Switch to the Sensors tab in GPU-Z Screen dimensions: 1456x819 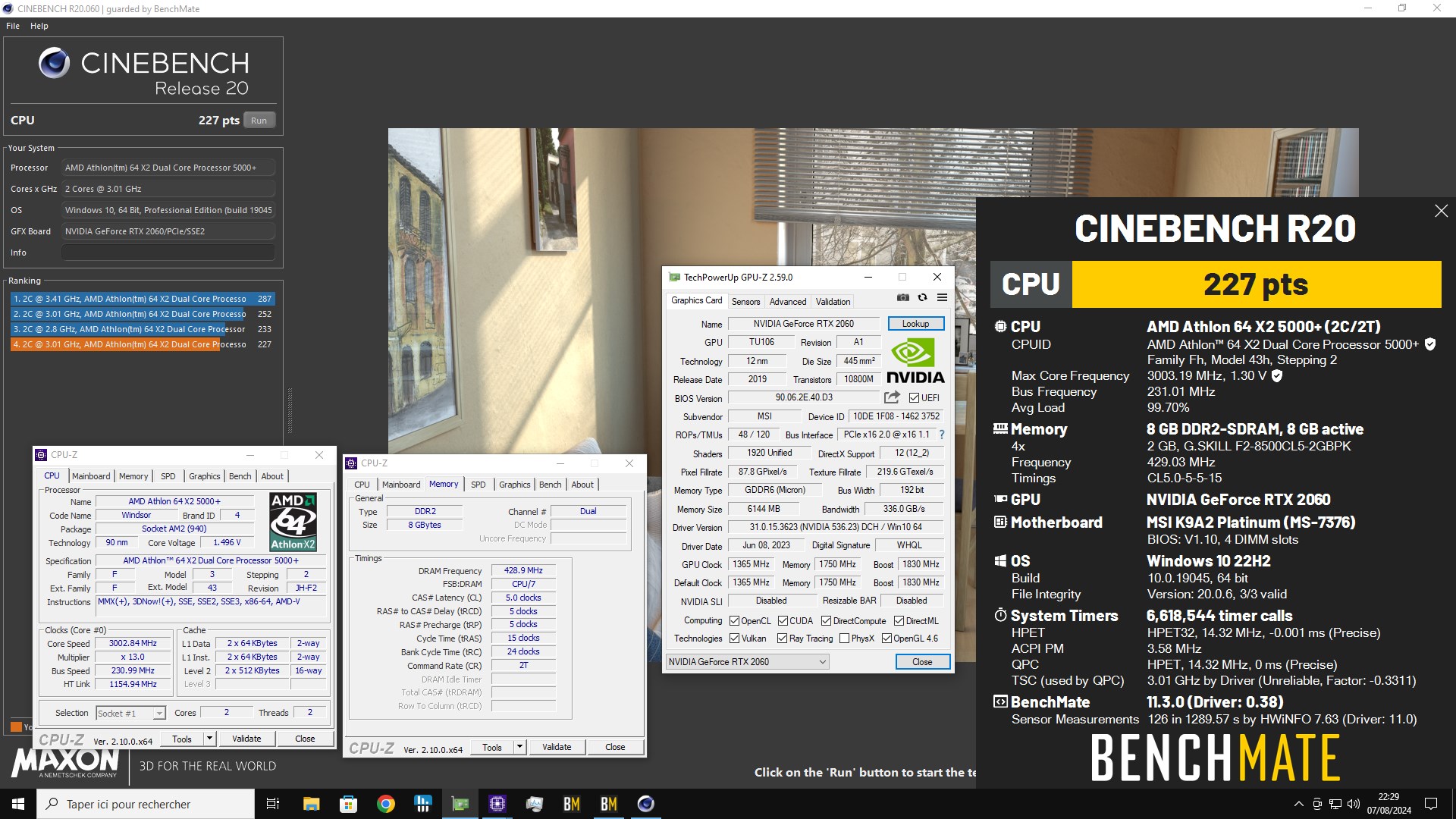coord(745,302)
